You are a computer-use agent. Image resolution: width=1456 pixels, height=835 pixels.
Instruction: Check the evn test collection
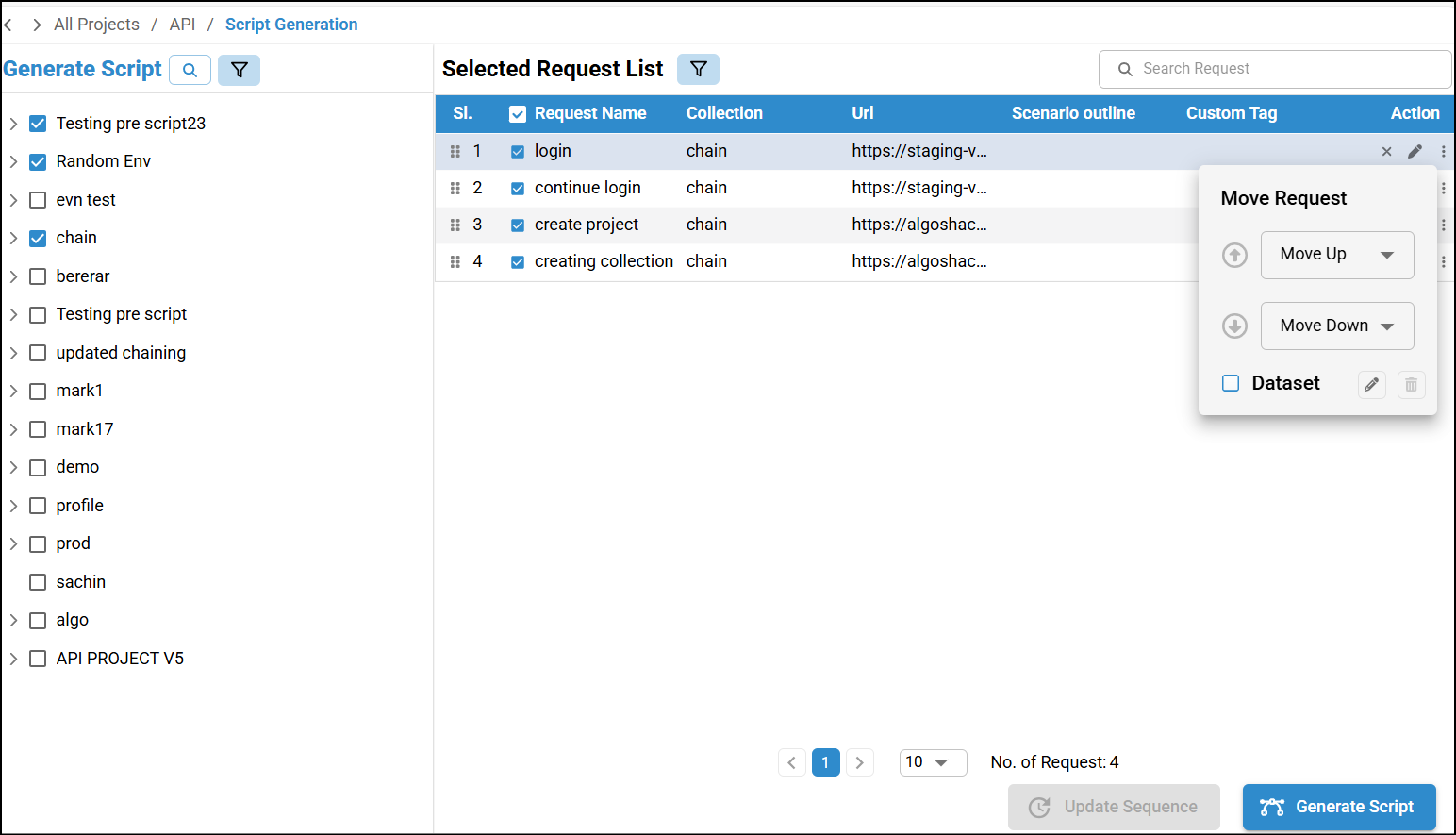(38, 200)
